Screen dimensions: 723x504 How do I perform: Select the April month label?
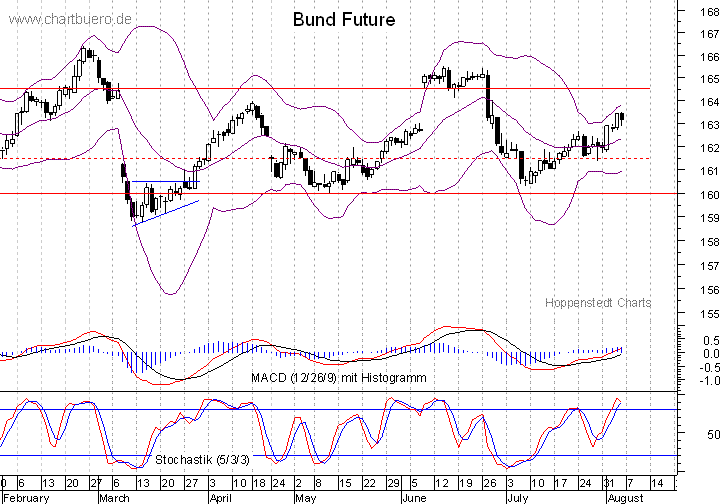220,498
